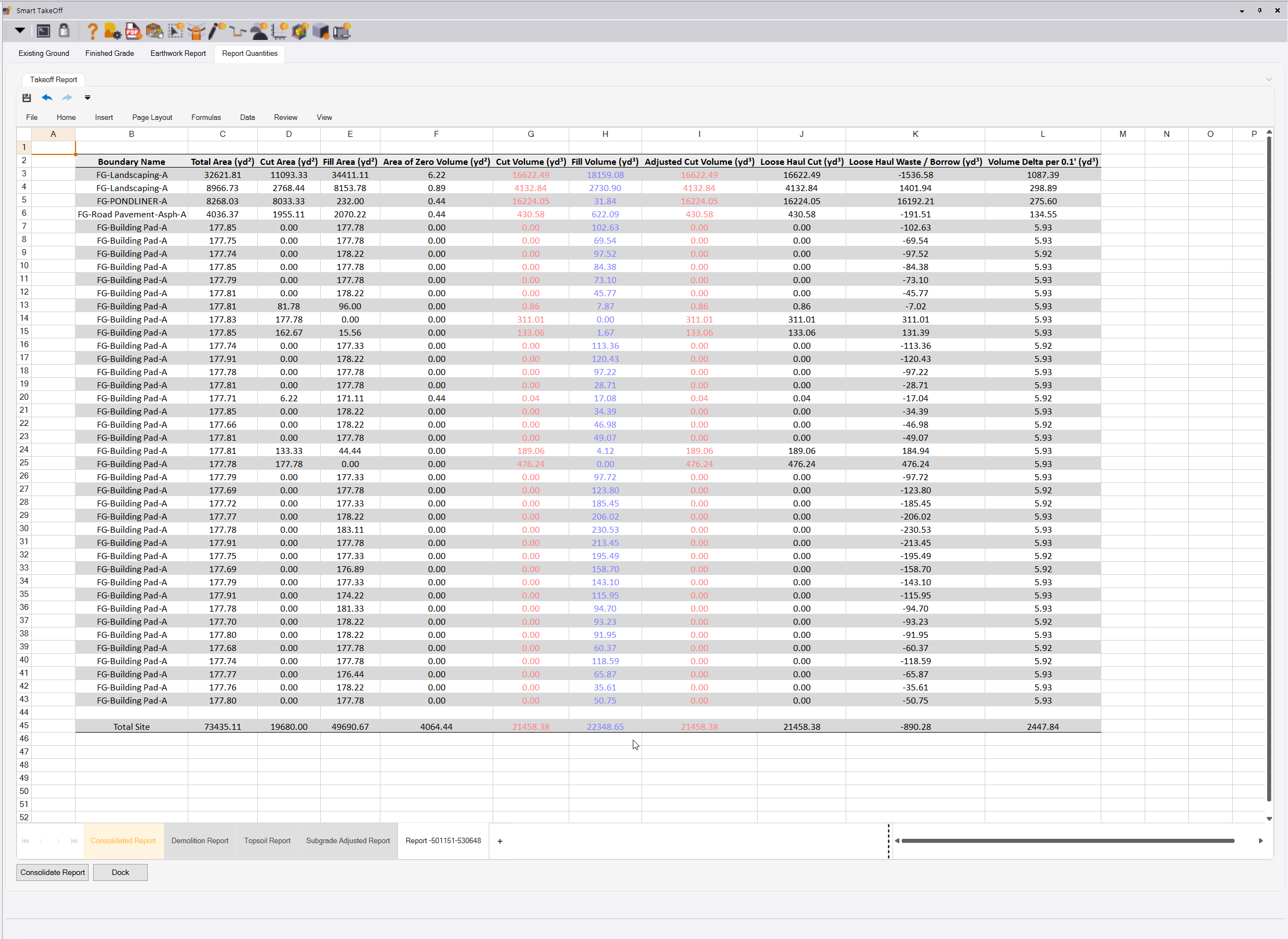The image size is (1288, 939).
Task: Switch to Earthwork Report tab
Action: [x=178, y=54]
